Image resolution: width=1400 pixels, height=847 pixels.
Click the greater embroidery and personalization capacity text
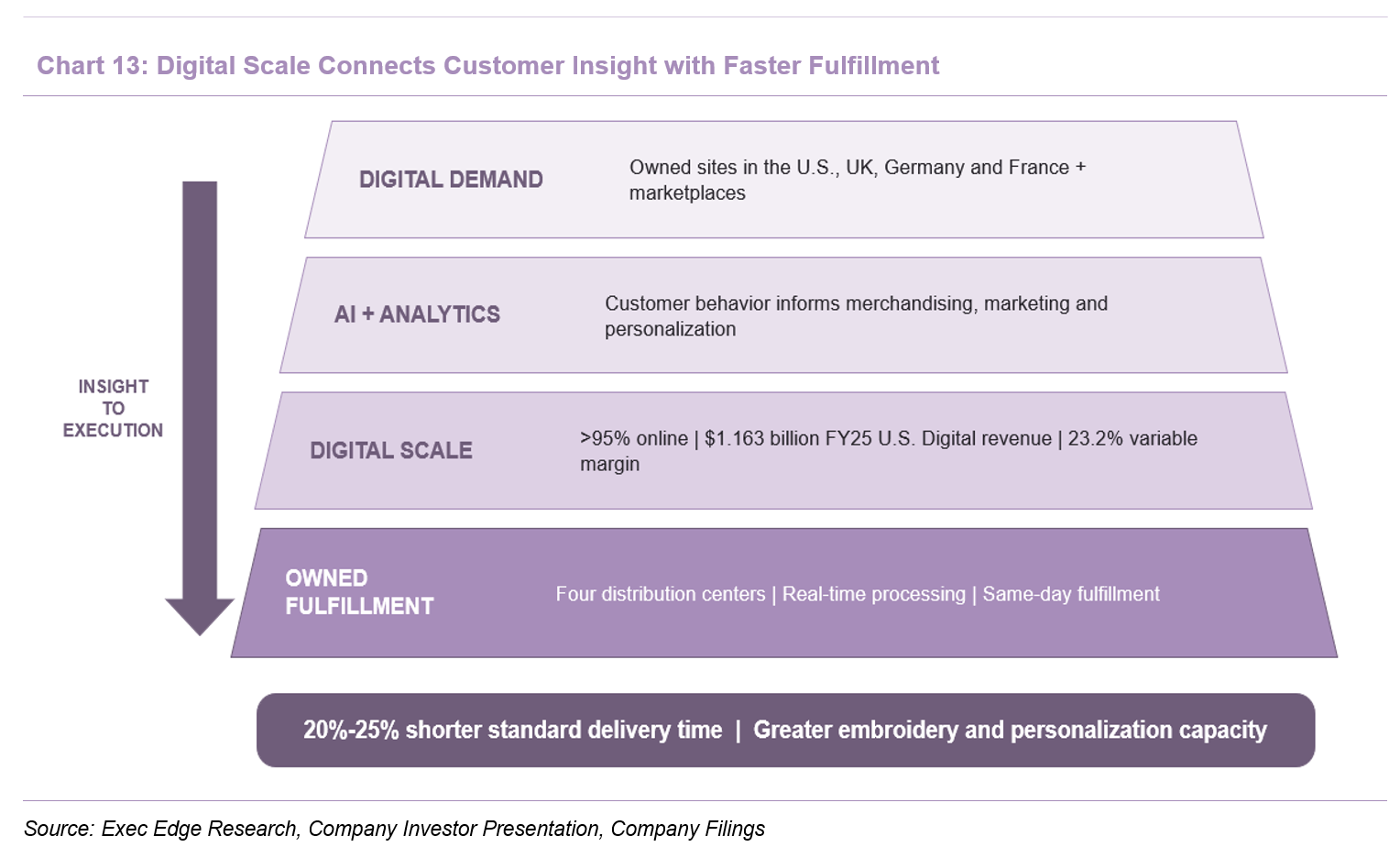(x=1010, y=730)
